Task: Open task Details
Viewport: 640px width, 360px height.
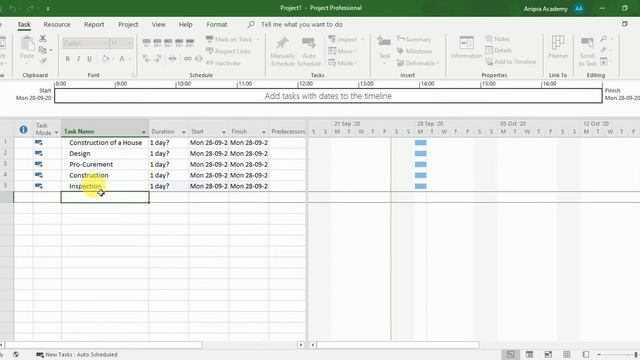Action: click(x=498, y=50)
